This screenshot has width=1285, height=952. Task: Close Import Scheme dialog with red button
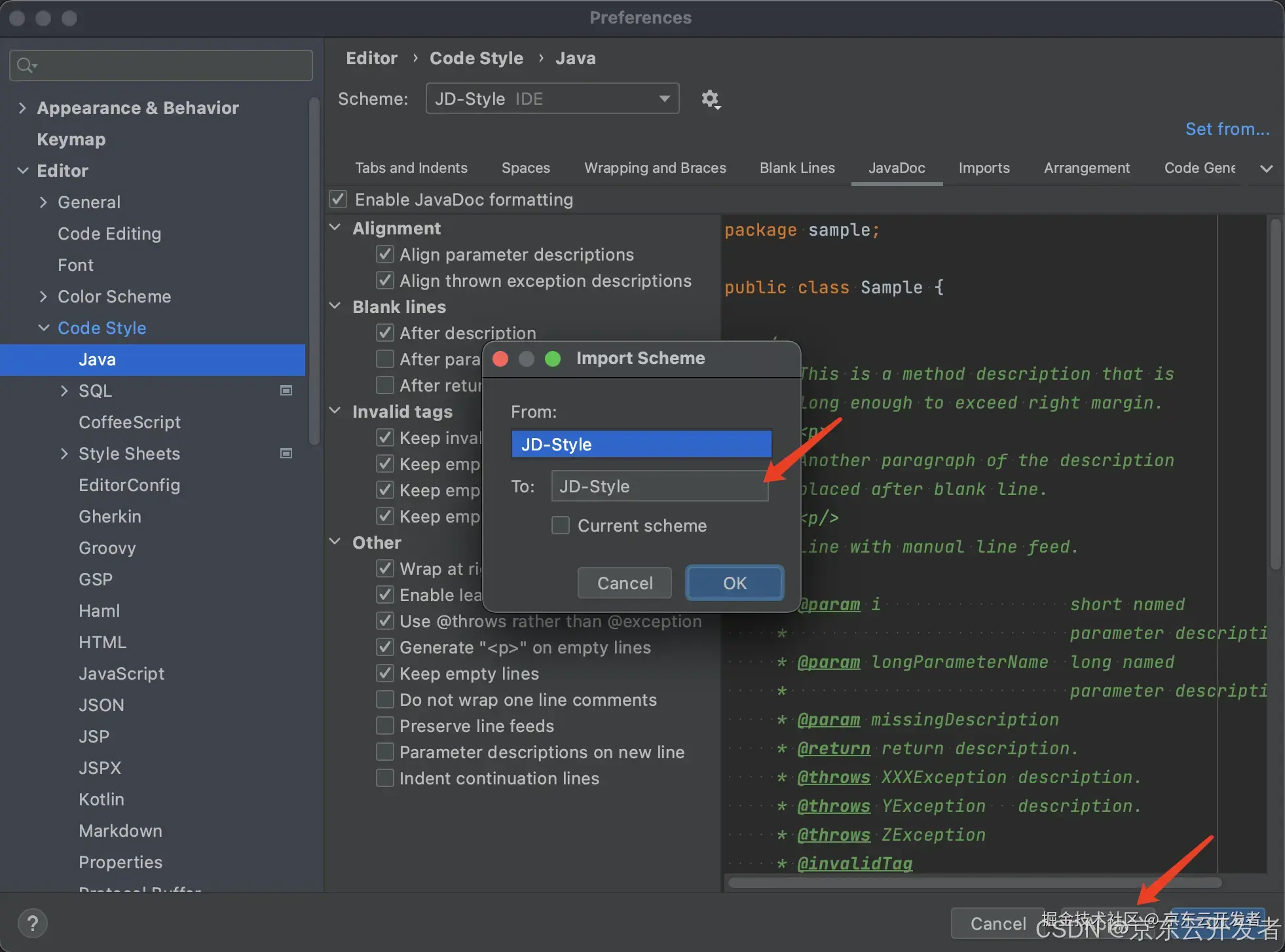point(500,359)
